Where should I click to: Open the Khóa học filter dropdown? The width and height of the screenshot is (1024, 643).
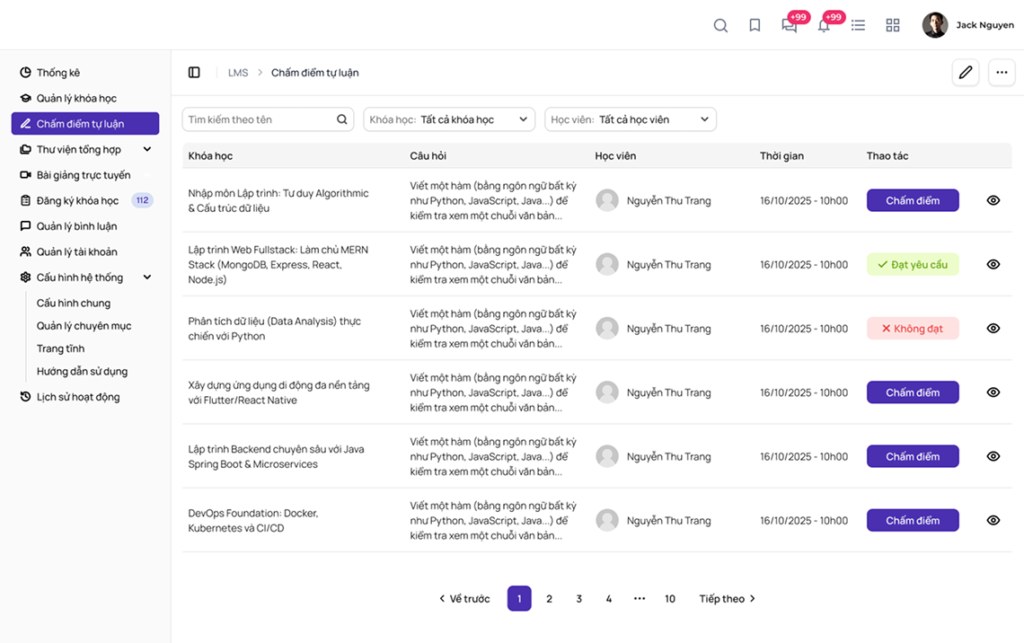tap(449, 120)
